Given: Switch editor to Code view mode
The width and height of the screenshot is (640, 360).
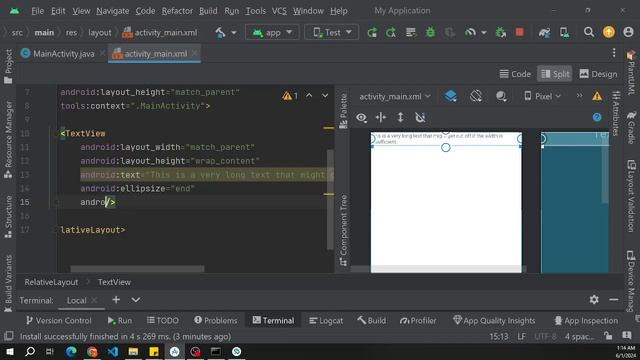Looking at the screenshot, I should 515,74.
